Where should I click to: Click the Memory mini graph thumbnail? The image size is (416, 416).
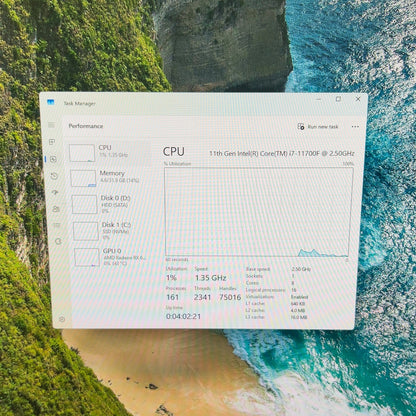[x=83, y=178]
